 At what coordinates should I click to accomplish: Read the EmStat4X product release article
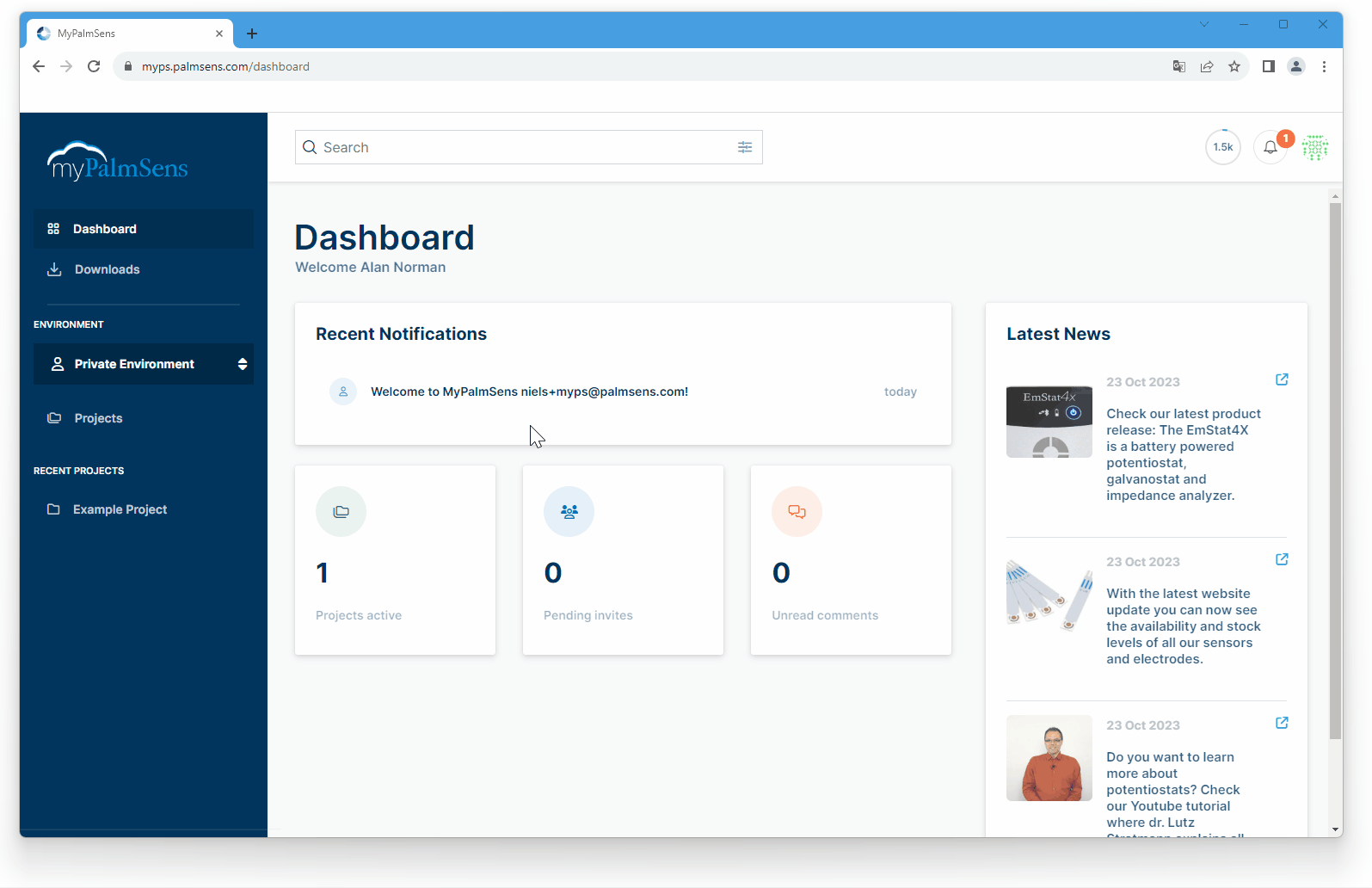click(1184, 454)
